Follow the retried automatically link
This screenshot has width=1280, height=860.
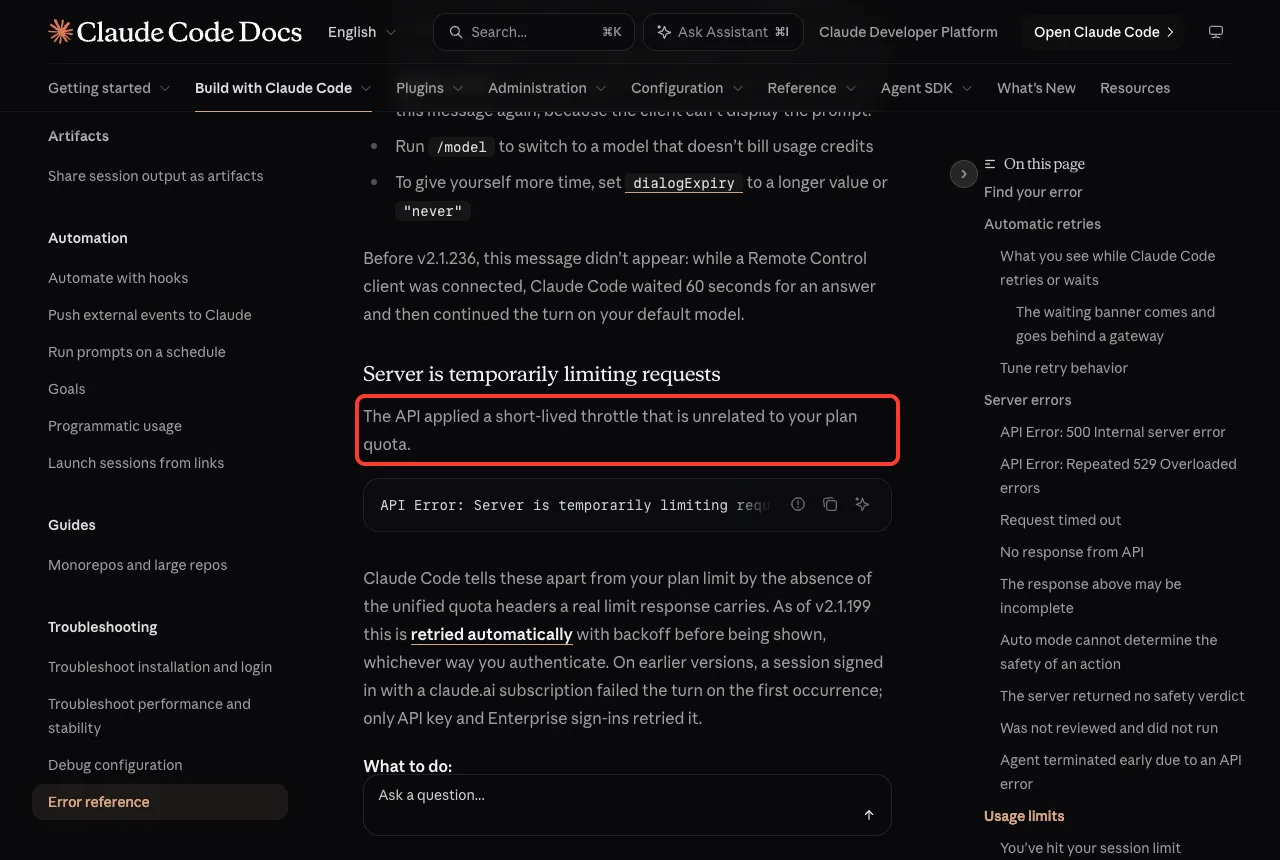click(492, 634)
